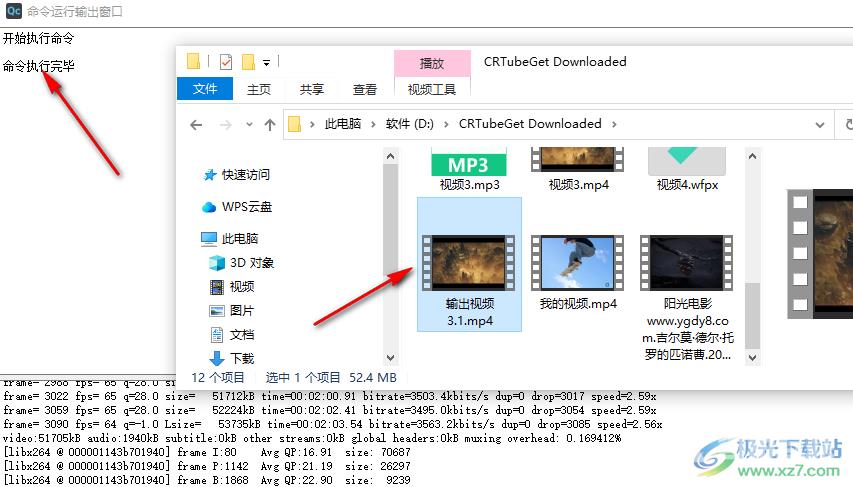Open the 视频工具 ribbon tab

pyautogui.click(x=432, y=89)
